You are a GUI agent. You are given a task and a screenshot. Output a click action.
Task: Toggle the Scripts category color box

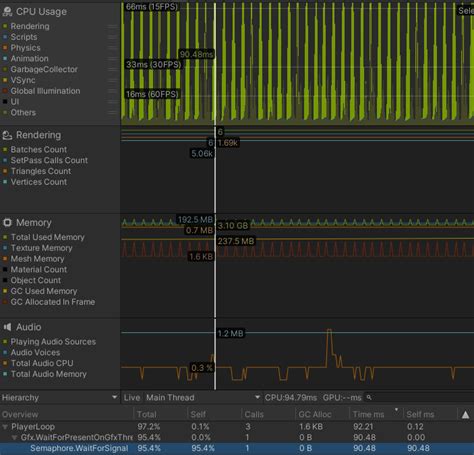pyautogui.click(x=5, y=37)
